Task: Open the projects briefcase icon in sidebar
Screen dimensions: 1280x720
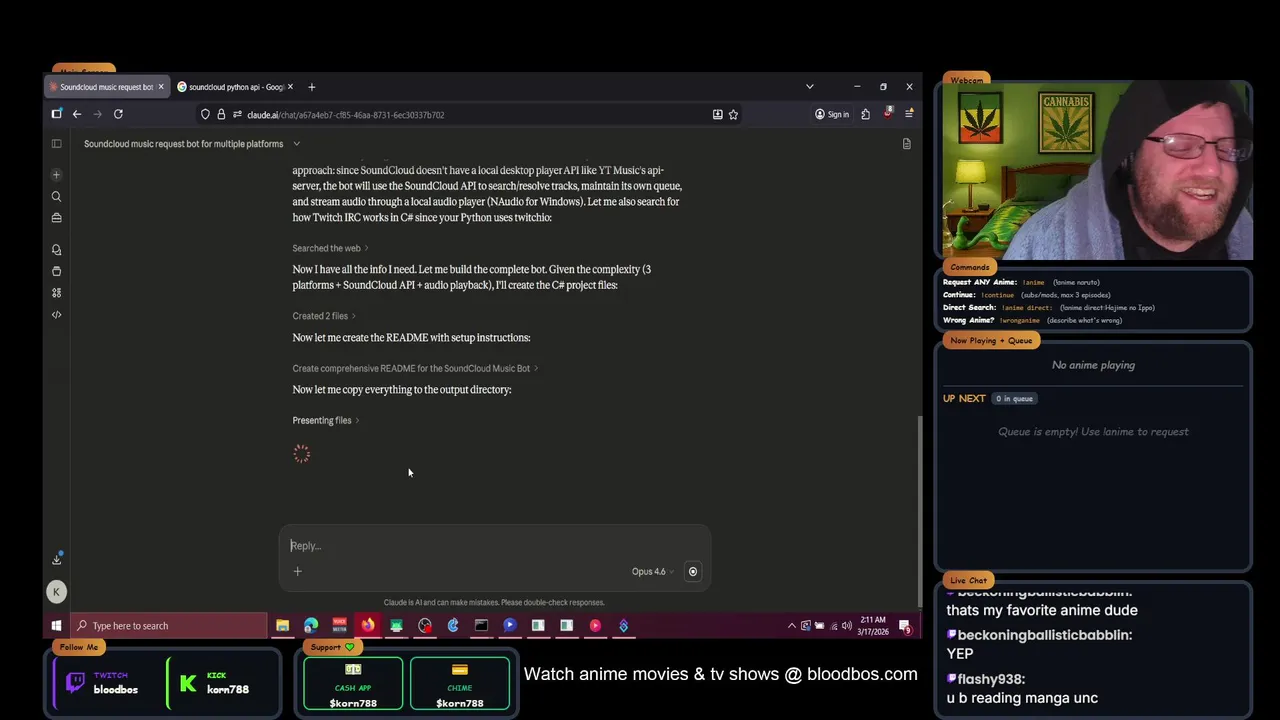Action: click(56, 218)
